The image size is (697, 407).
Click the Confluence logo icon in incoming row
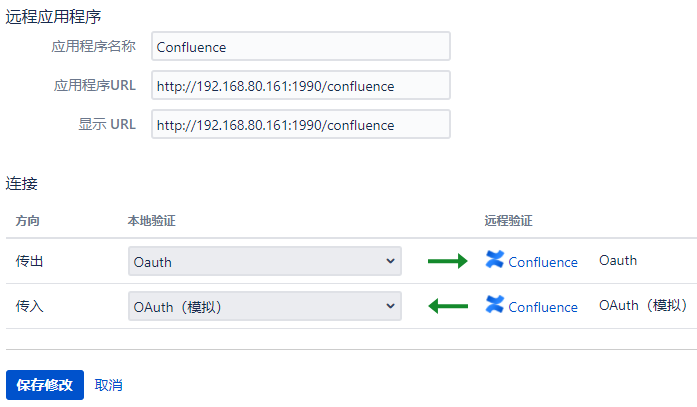(x=494, y=304)
